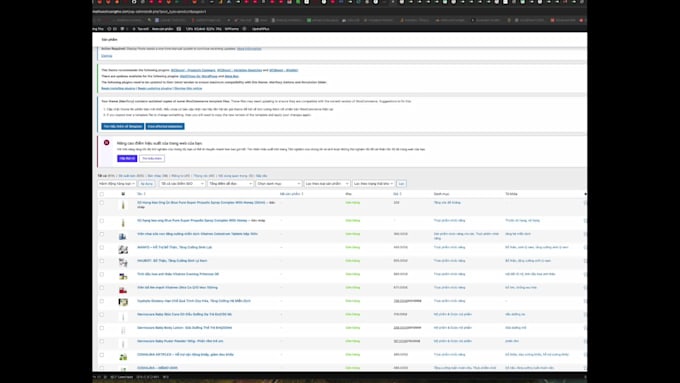Click the featured star column header
Viewport: 680px width, 383px height.
tap(585, 194)
